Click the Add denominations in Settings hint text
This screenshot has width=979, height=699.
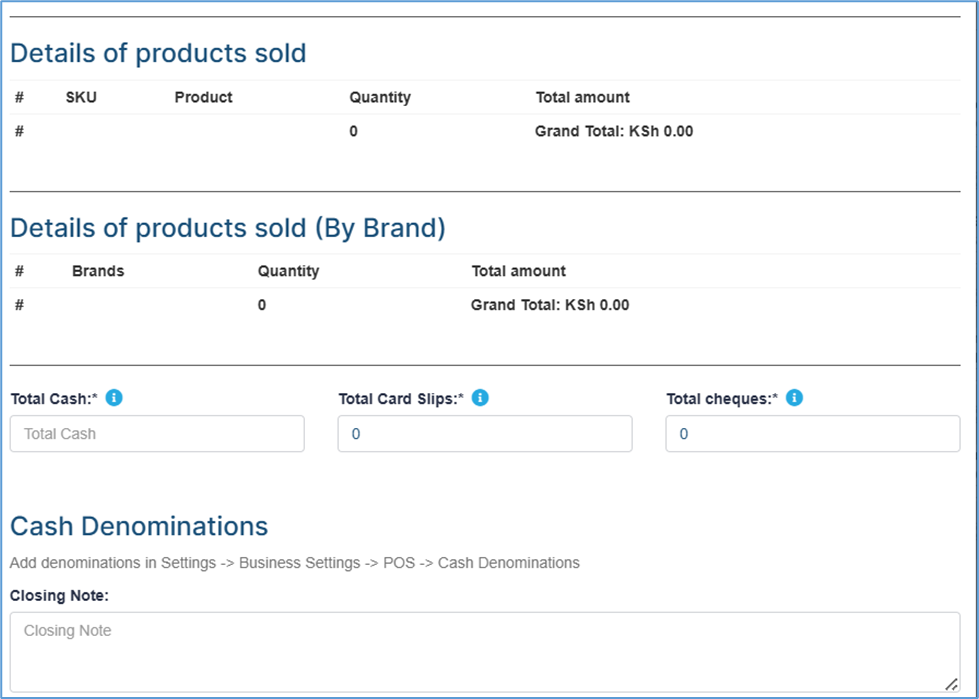(295, 563)
